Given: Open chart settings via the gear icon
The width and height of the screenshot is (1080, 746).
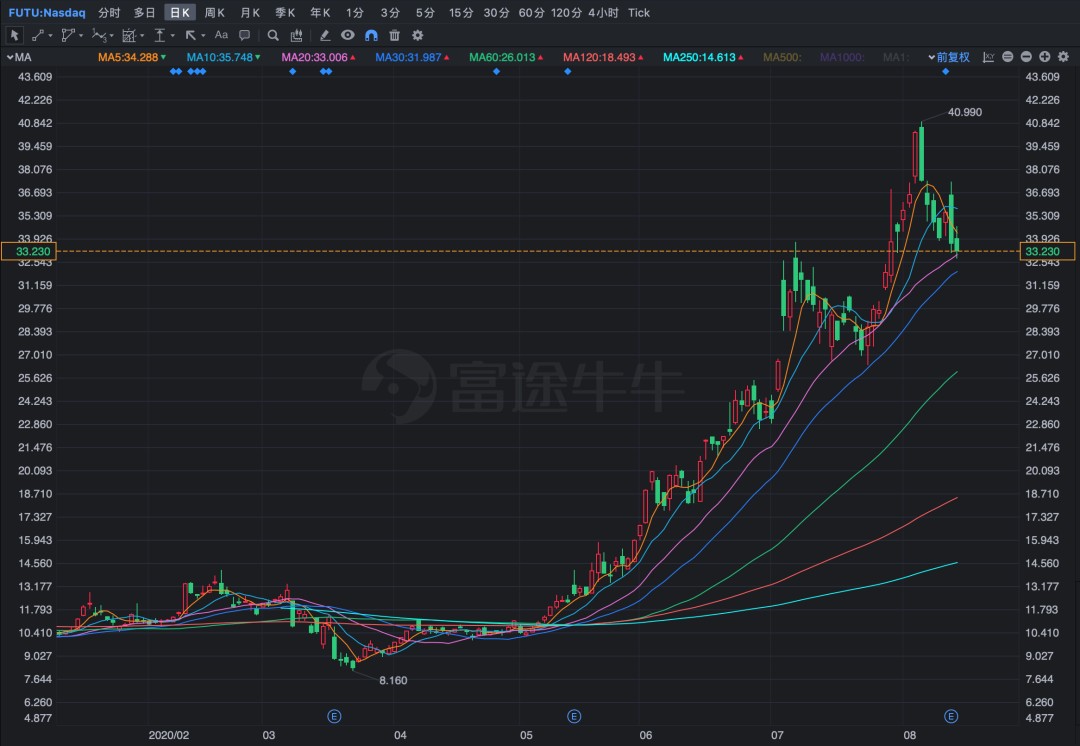Looking at the screenshot, I should tap(417, 34).
